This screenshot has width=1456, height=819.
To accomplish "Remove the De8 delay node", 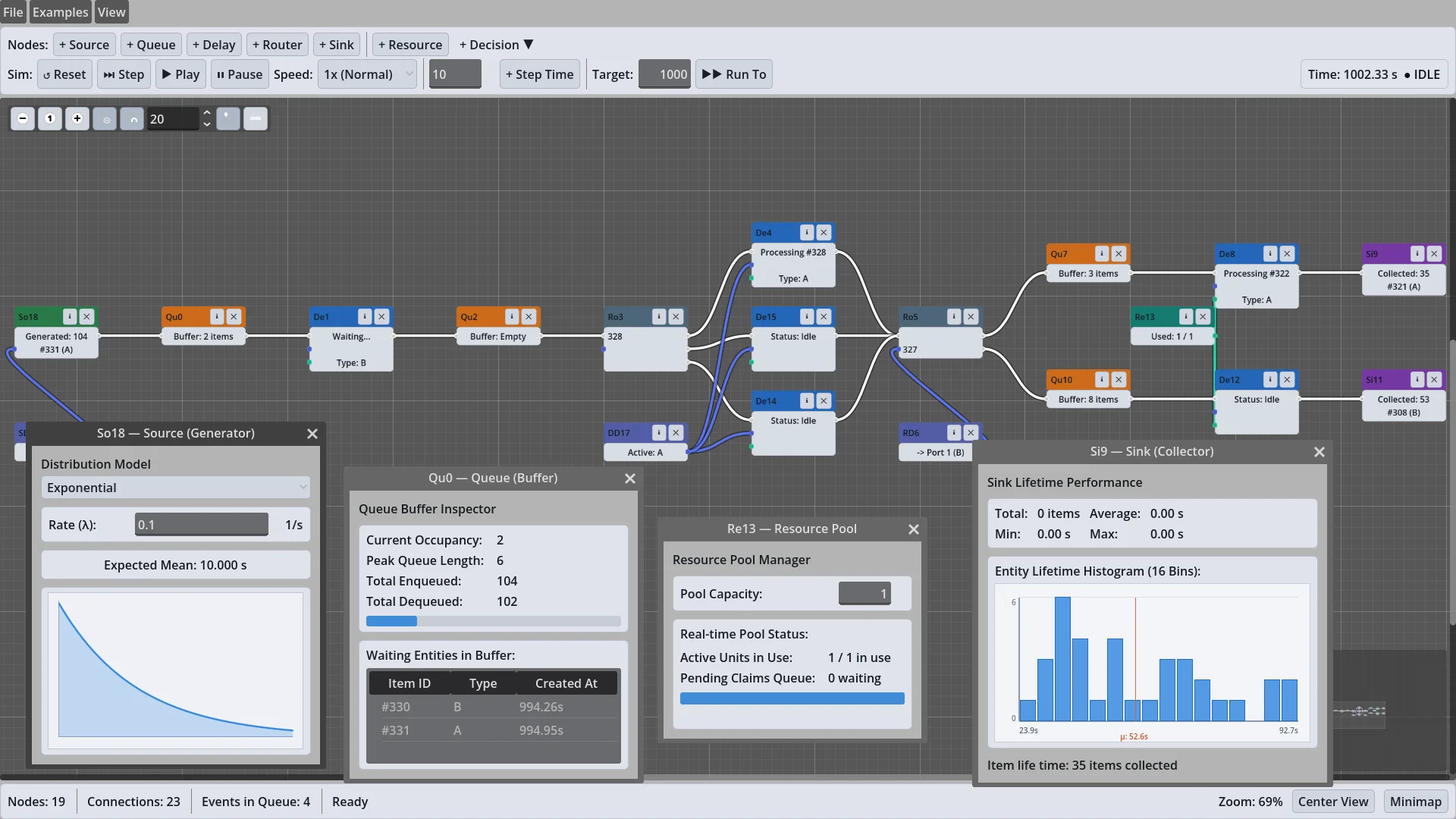I will click(x=1287, y=253).
